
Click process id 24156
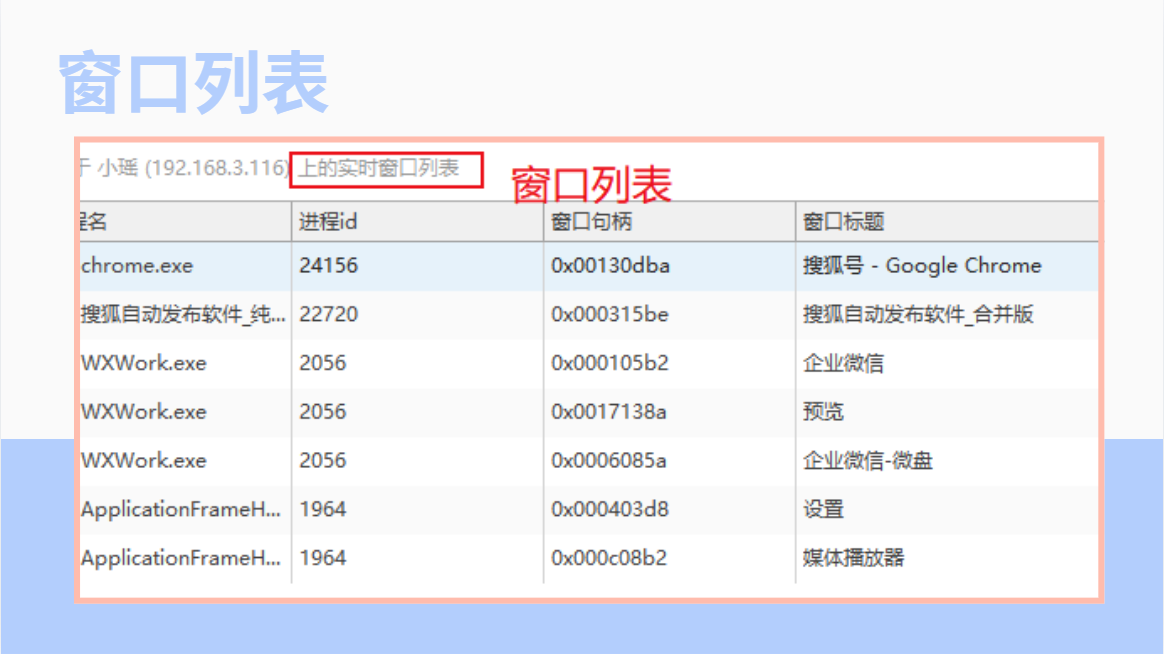tap(328, 266)
